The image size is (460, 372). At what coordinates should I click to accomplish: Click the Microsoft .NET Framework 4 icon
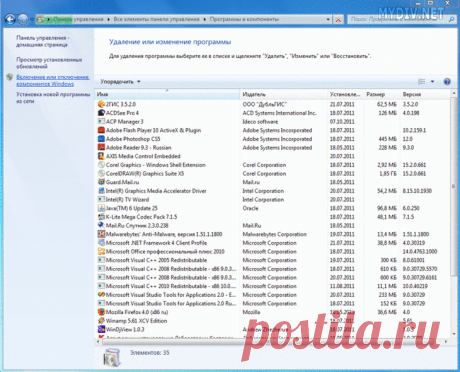[x=101, y=243]
